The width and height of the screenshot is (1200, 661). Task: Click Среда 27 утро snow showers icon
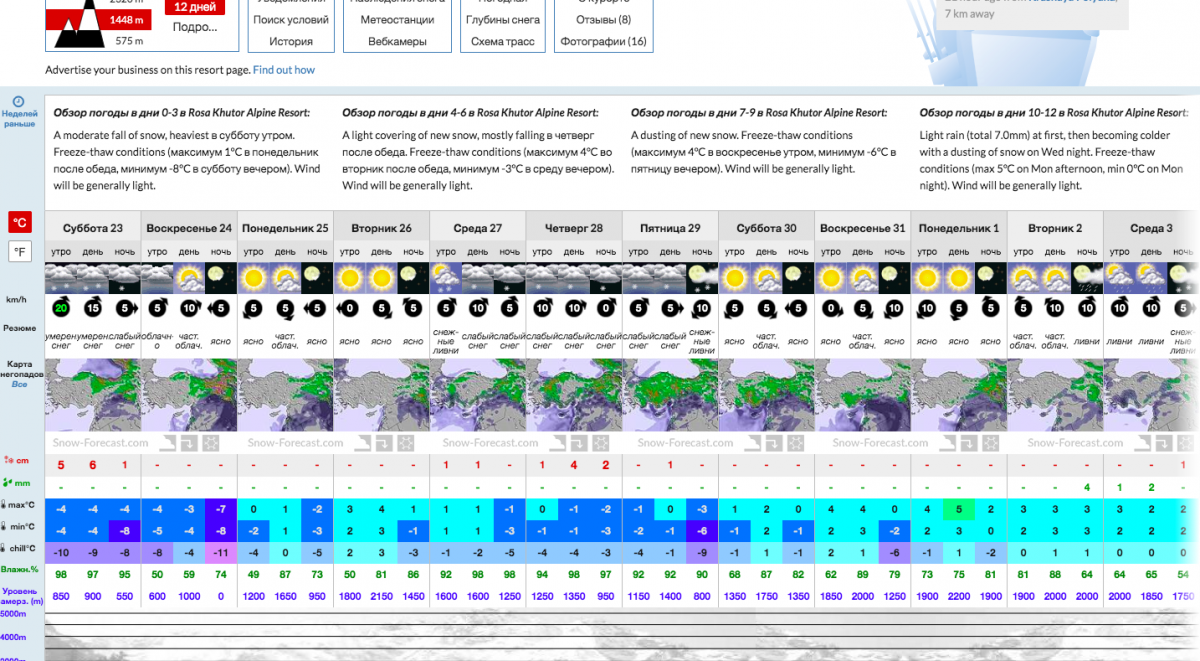(446, 276)
